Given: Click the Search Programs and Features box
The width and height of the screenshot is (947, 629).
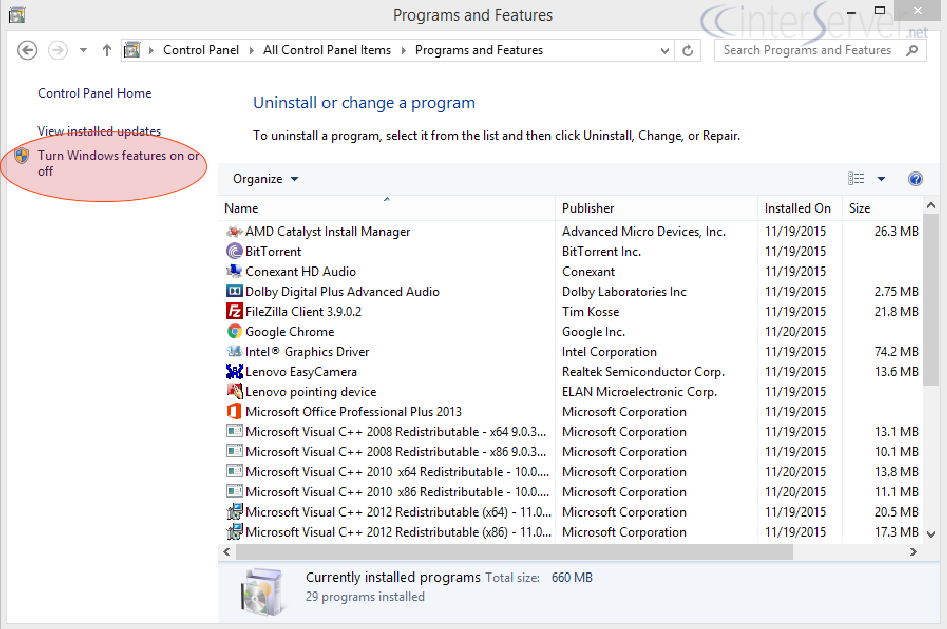Looking at the screenshot, I should 820,50.
